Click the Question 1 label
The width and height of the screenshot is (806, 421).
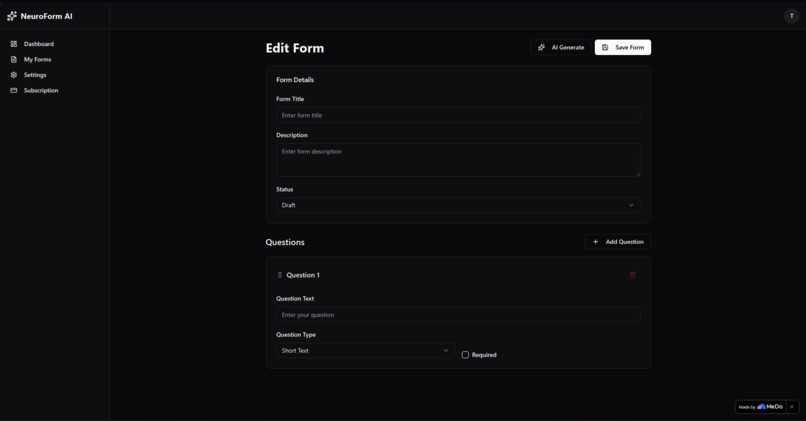tap(303, 275)
